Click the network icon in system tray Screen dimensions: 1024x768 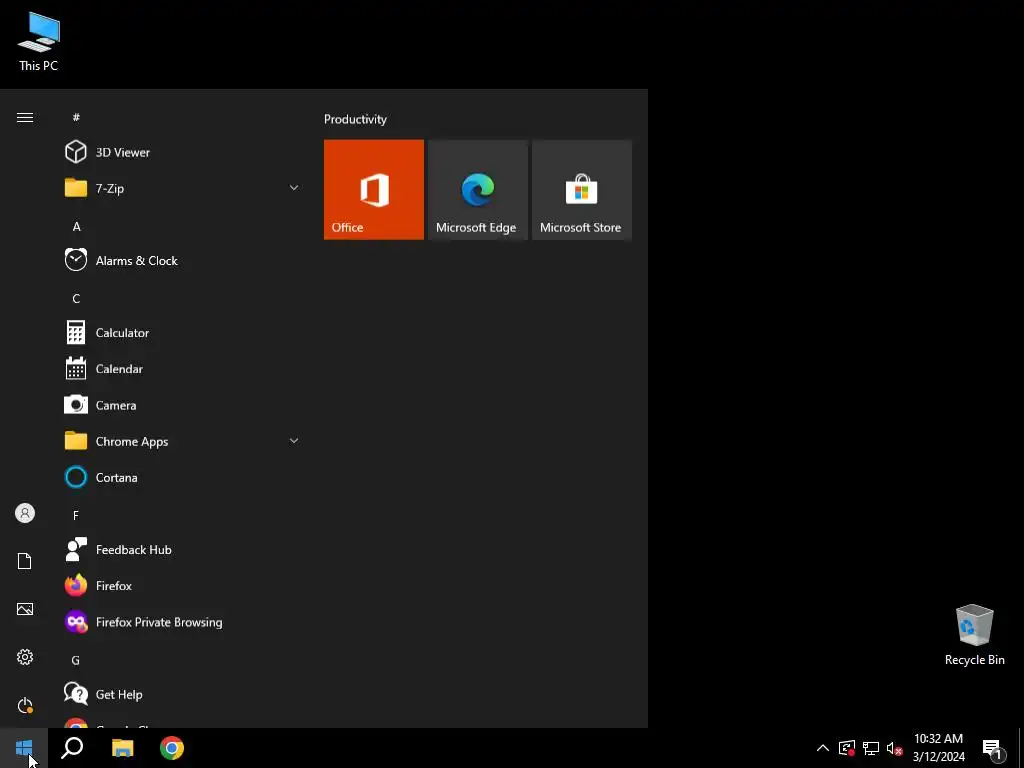click(x=871, y=748)
